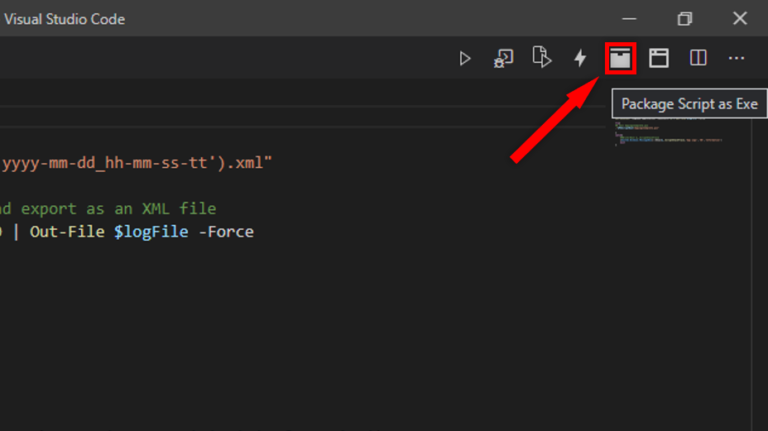The width and height of the screenshot is (768, 431).
Task: Open the window-shaped icon beside the package icon
Action: tap(659, 58)
